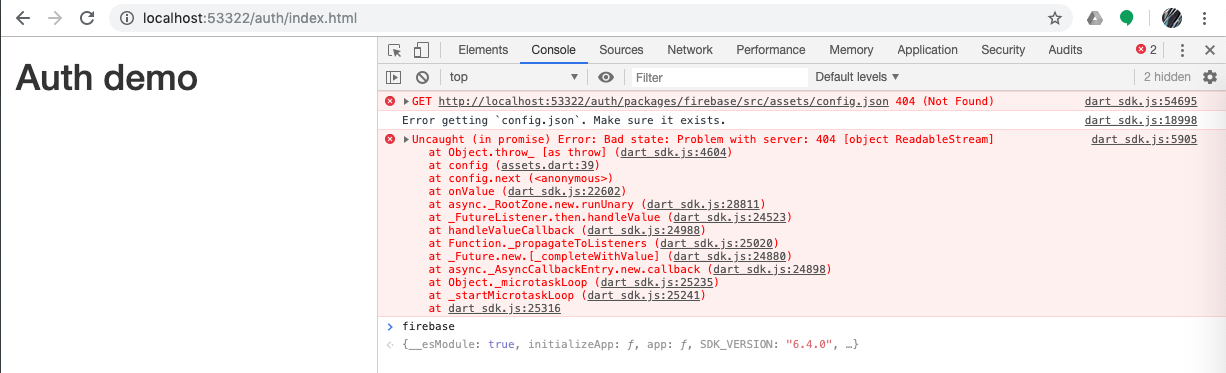Open the Security tab
This screenshot has width=1226, height=373.
[1003, 50]
